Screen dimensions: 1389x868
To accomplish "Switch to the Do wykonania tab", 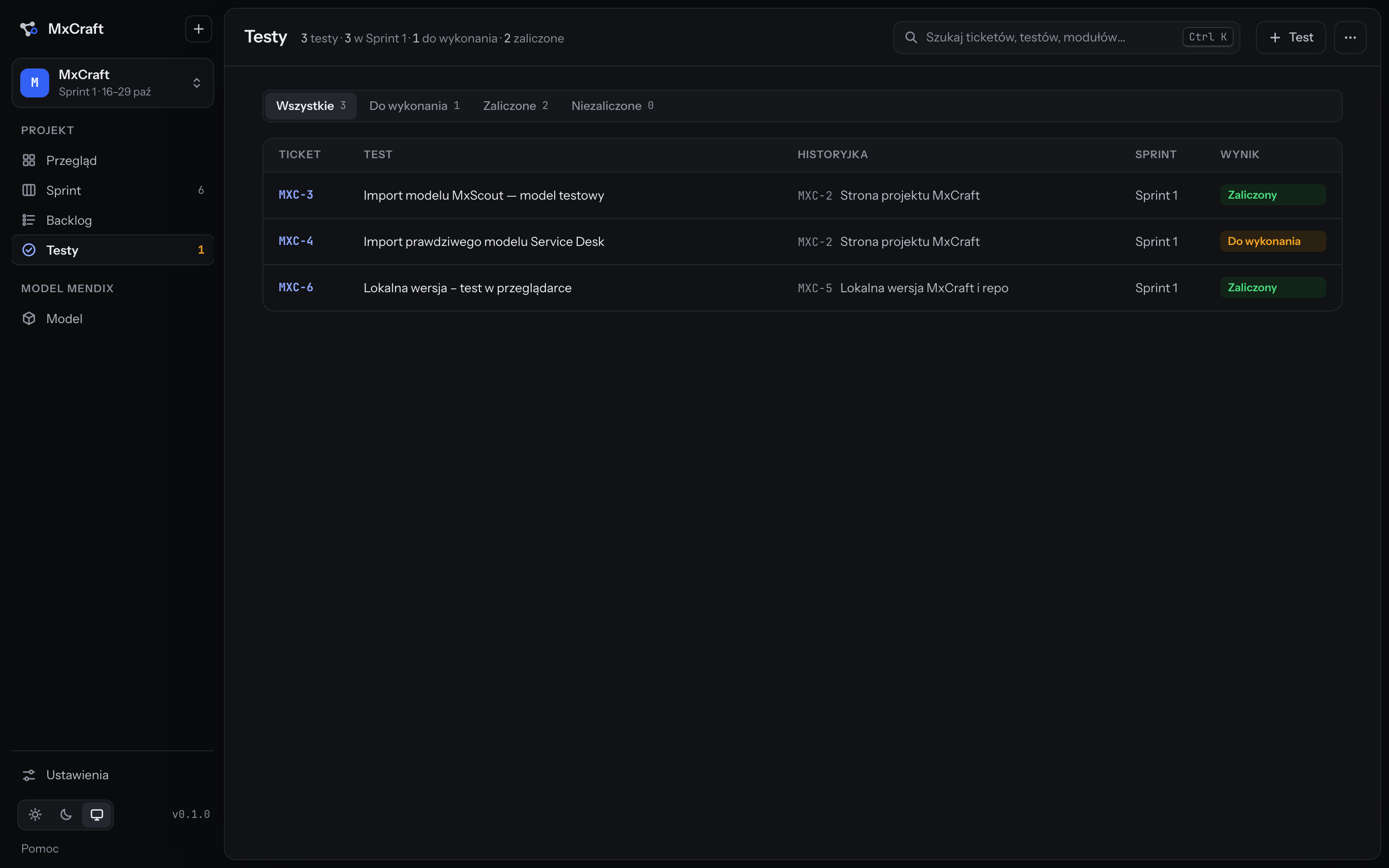I will tap(414, 106).
